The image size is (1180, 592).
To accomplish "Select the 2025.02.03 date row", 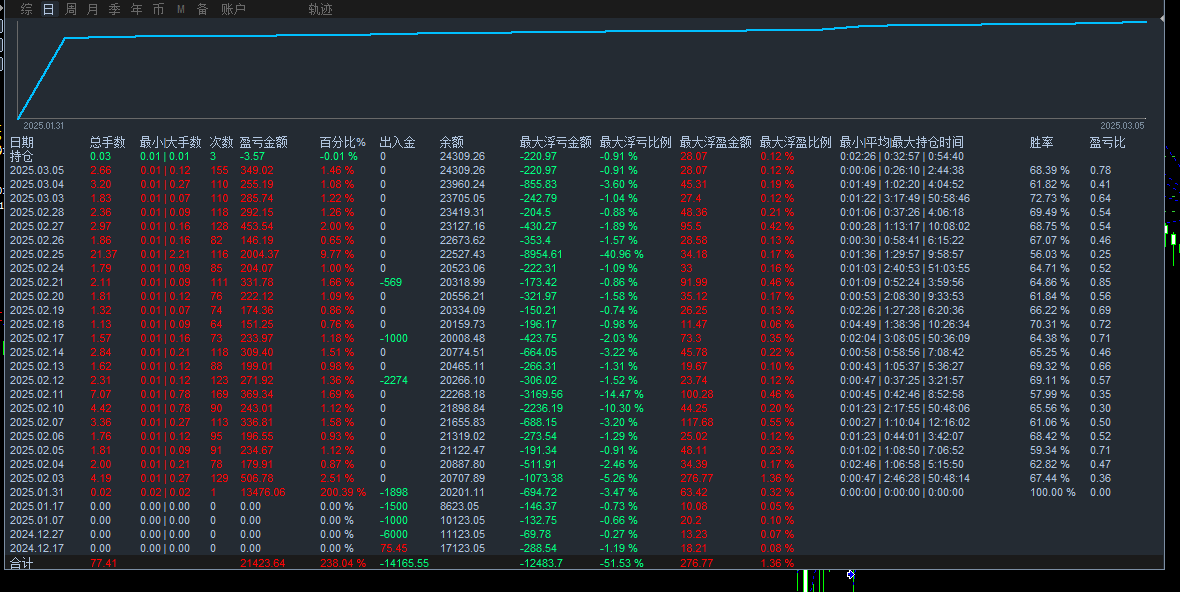I will pyautogui.click(x=37, y=478).
